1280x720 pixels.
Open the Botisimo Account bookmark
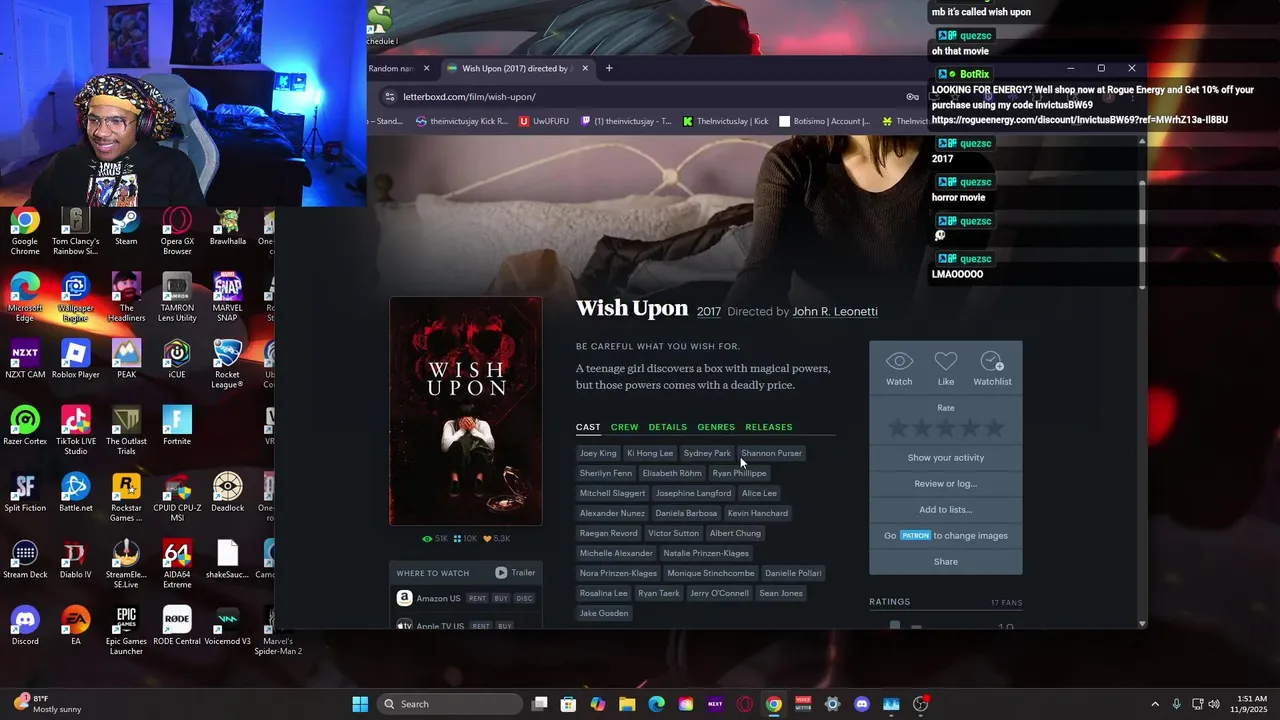825,121
